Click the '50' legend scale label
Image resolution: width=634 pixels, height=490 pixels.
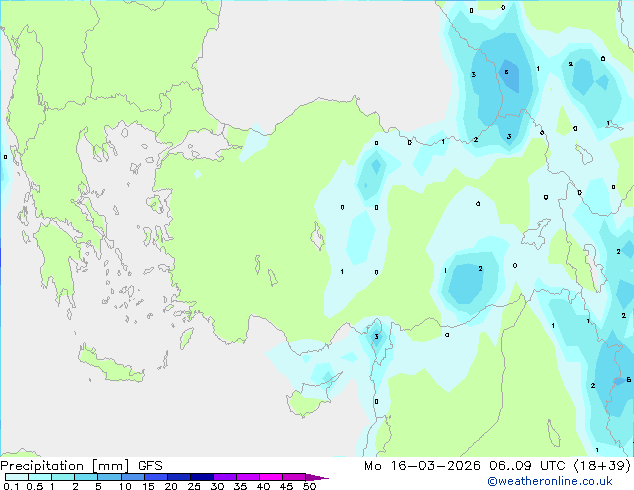(x=309, y=486)
